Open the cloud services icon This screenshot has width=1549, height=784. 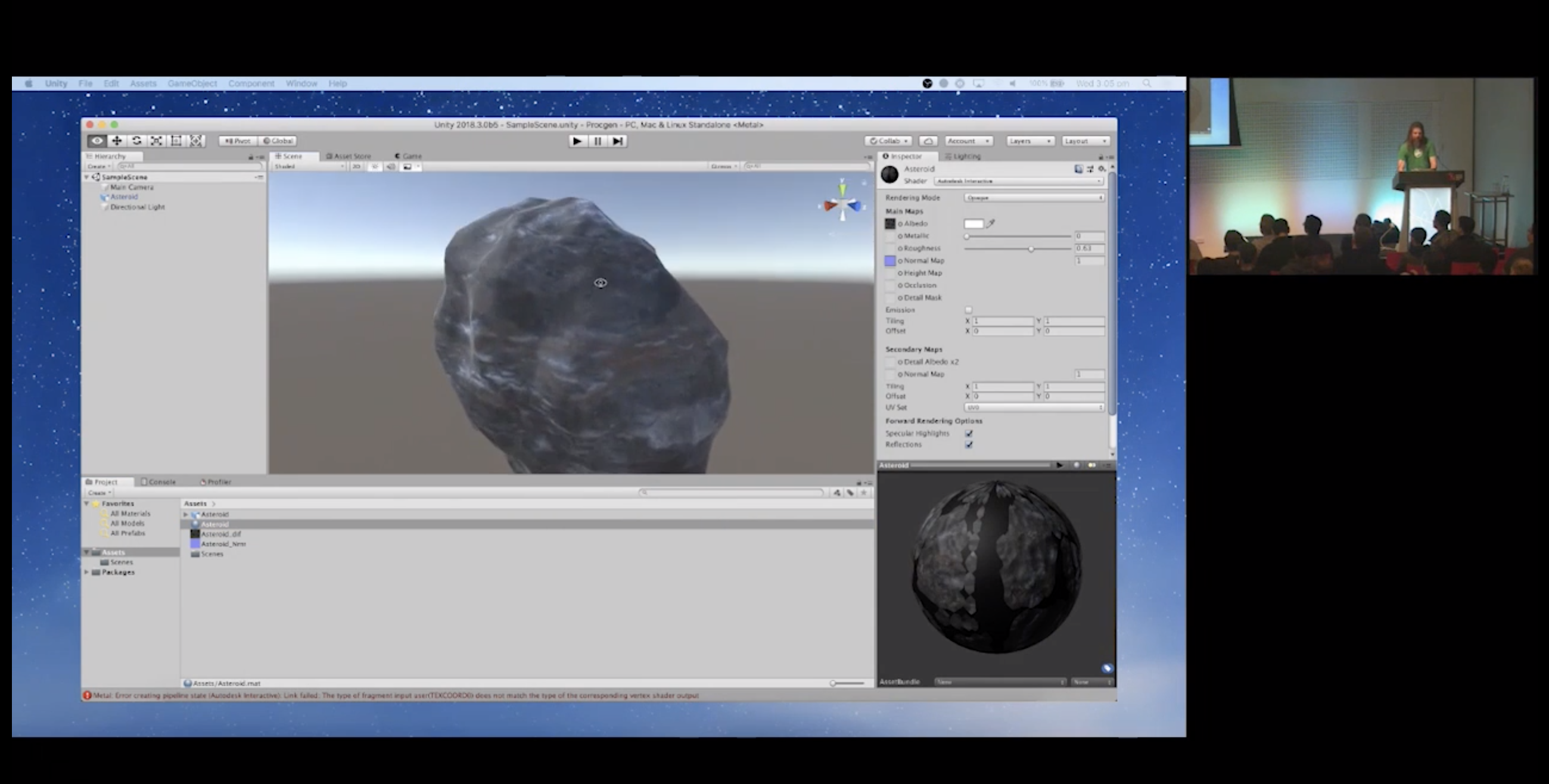pyautogui.click(x=928, y=141)
